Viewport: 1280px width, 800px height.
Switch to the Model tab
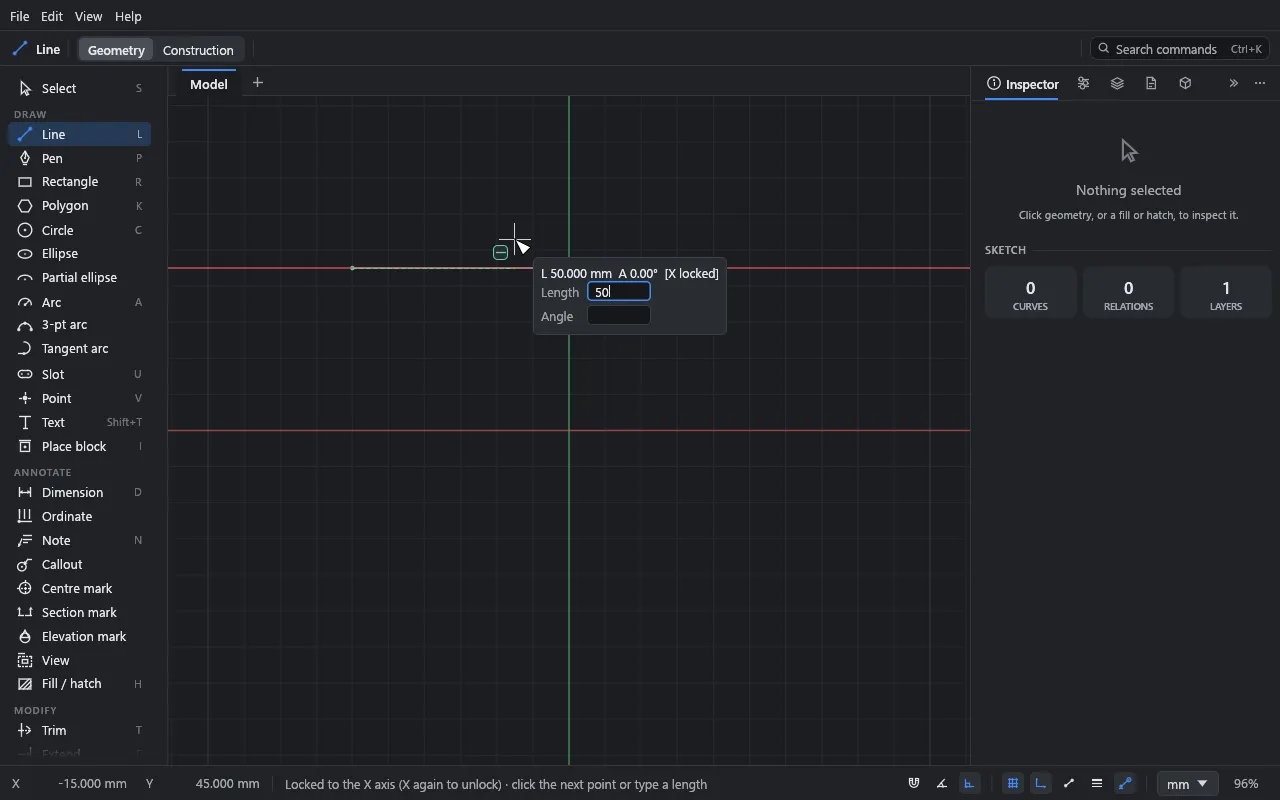click(x=209, y=84)
